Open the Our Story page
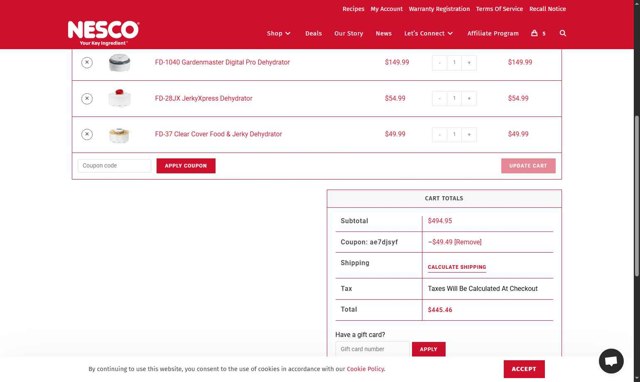Image resolution: width=640 pixels, height=382 pixels. [x=349, y=33]
